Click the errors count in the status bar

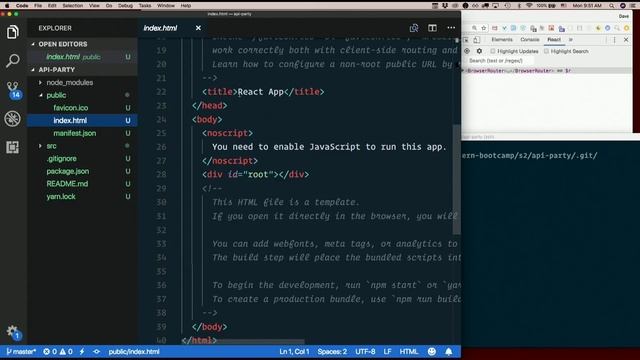click(50, 351)
